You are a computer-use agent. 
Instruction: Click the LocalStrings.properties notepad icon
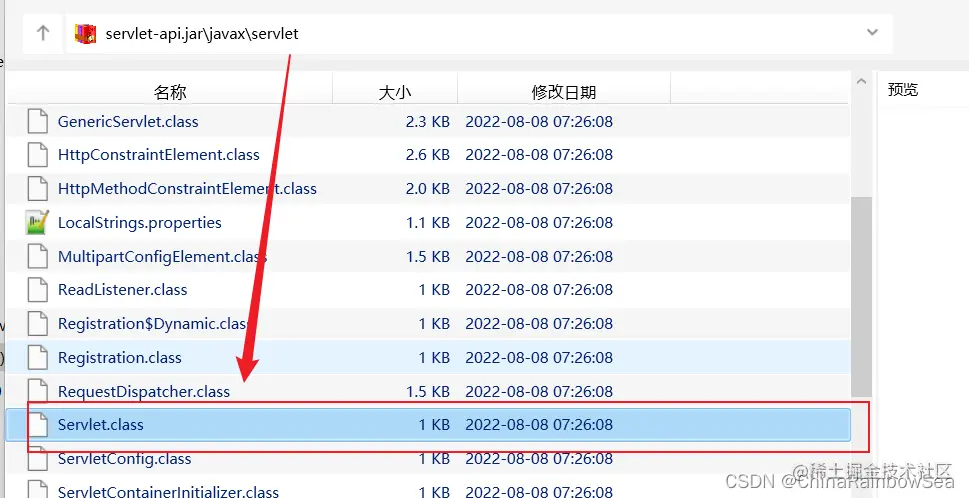pyautogui.click(x=38, y=222)
